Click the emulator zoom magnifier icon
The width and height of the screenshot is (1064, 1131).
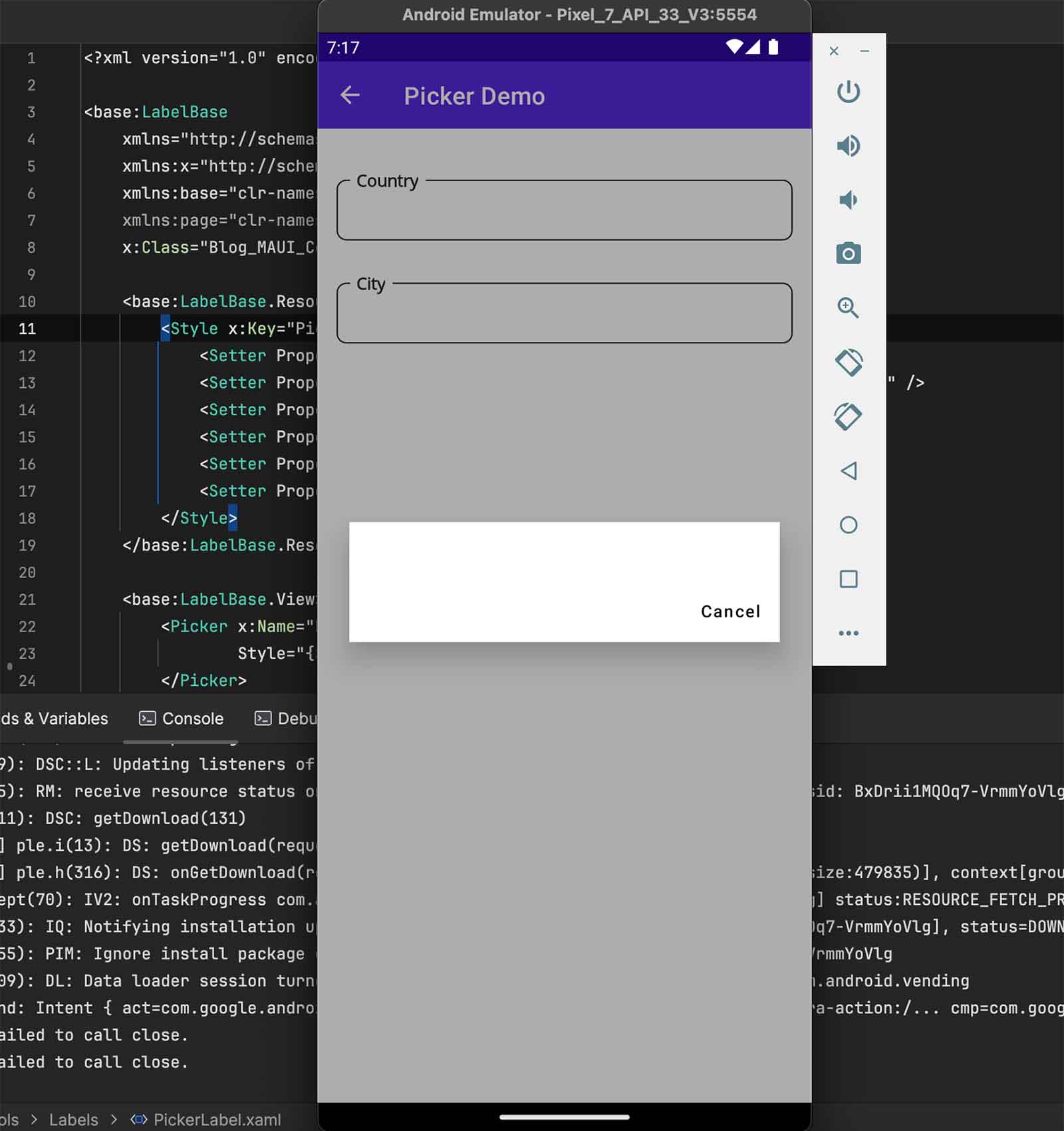coord(849,307)
